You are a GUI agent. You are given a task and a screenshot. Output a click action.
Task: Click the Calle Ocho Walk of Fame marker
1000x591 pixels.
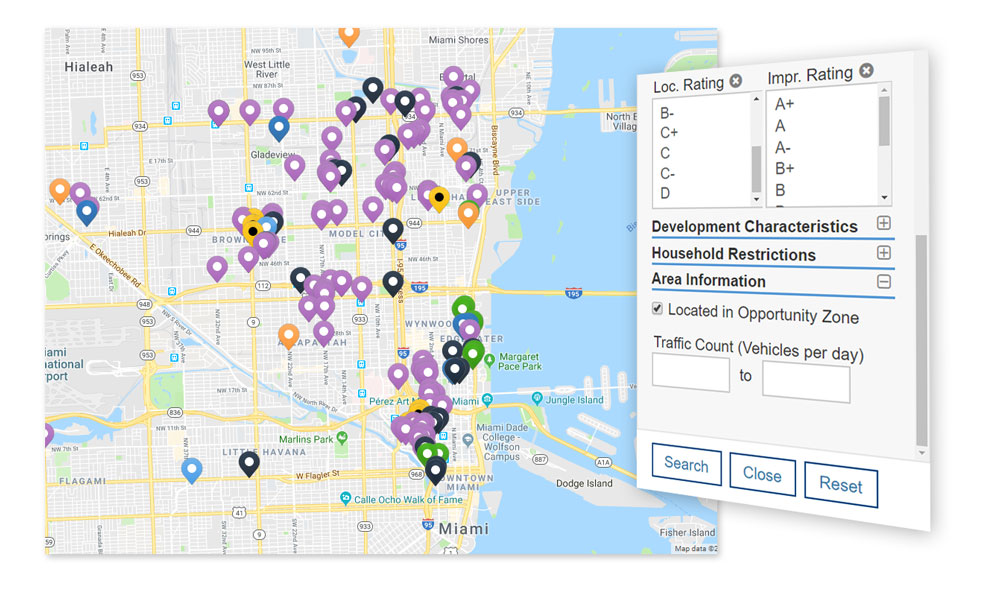[x=345, y=498]
